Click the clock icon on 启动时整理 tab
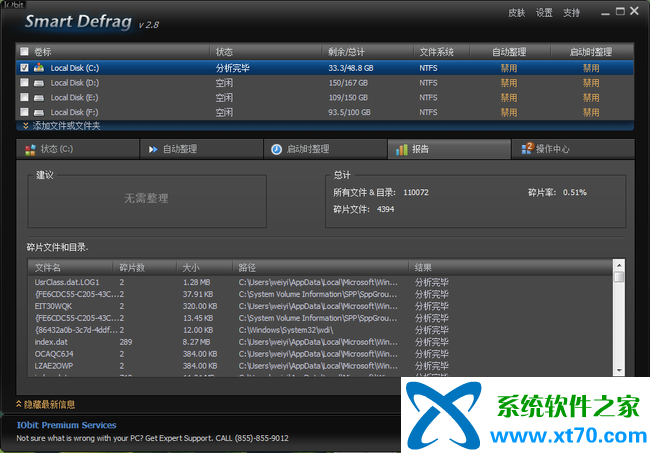 tap(276, 149)
